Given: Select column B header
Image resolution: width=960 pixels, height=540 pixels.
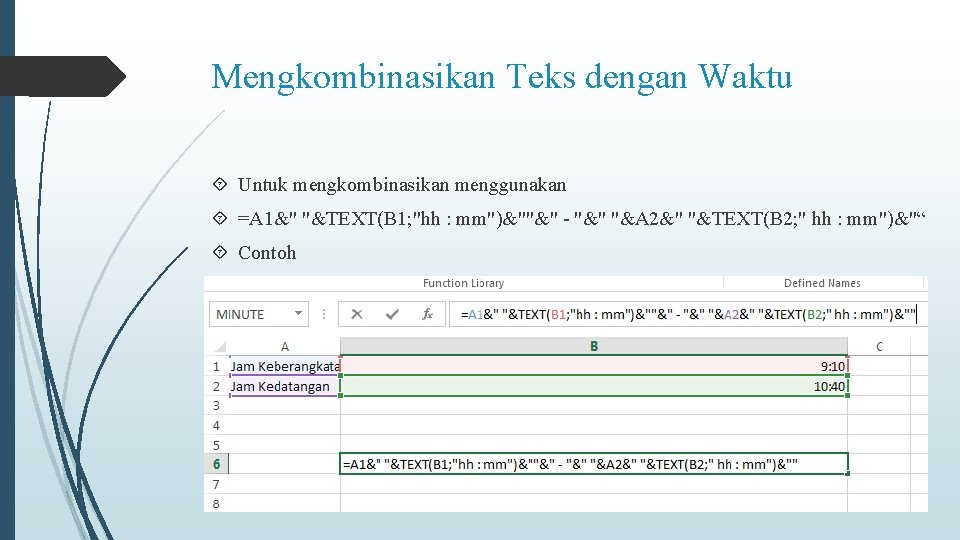Looking at the screenshot, I should click(x=594, y=347).
